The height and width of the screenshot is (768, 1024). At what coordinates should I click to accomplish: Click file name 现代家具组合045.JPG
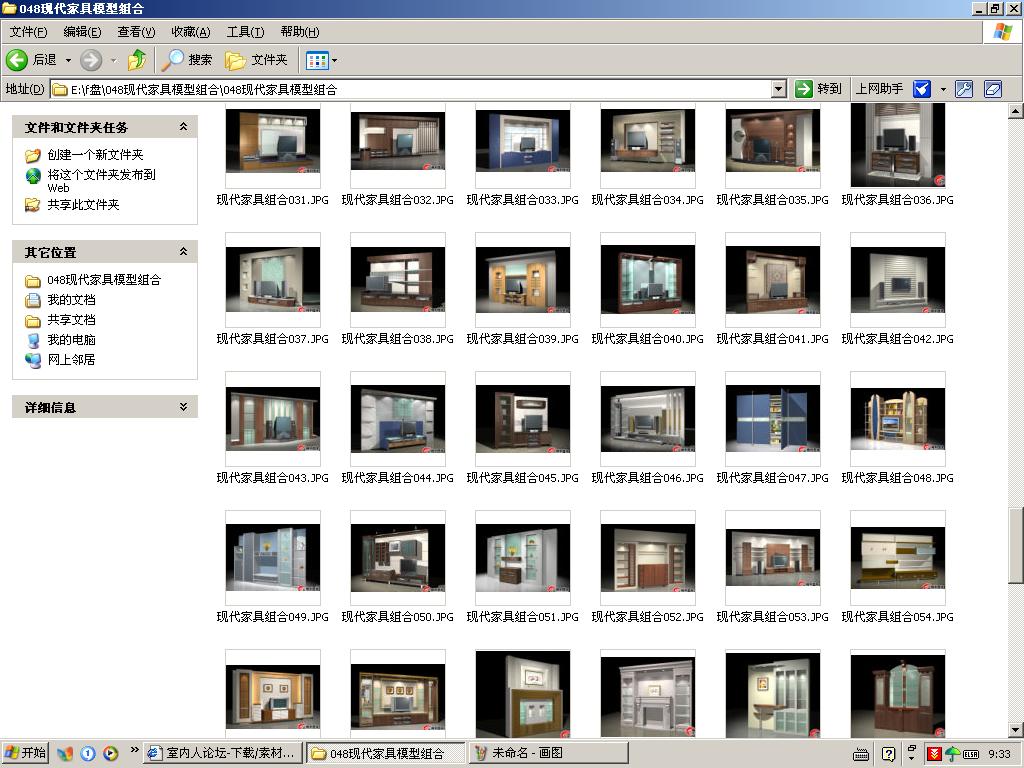522,478
